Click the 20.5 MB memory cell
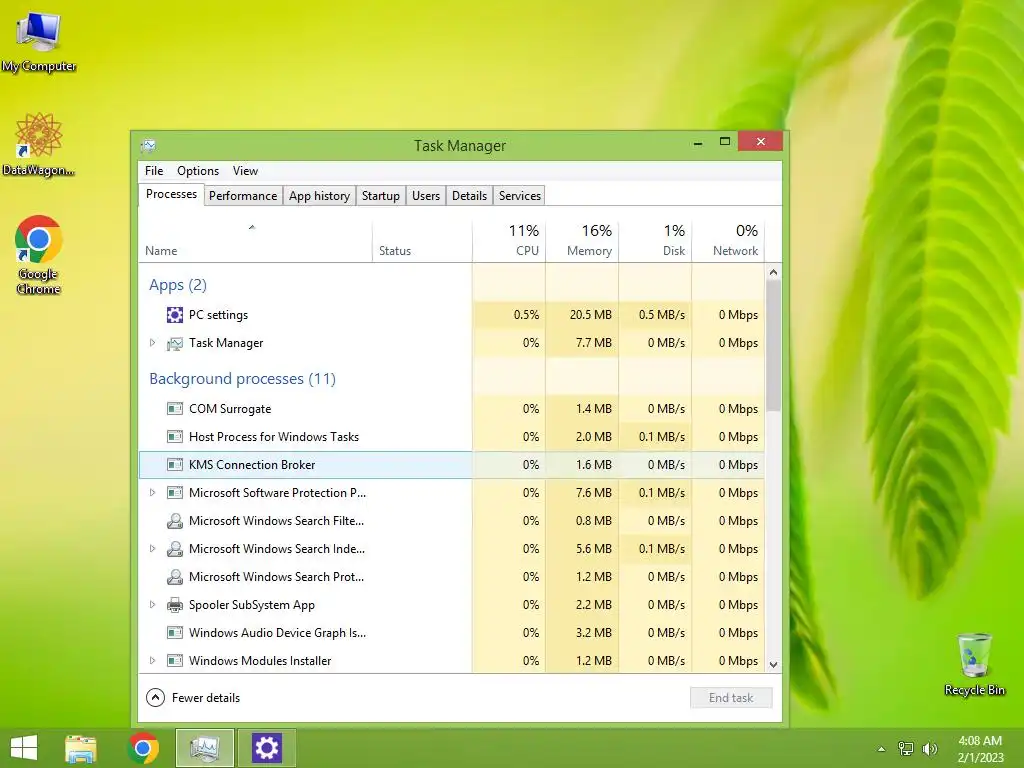 582,315
